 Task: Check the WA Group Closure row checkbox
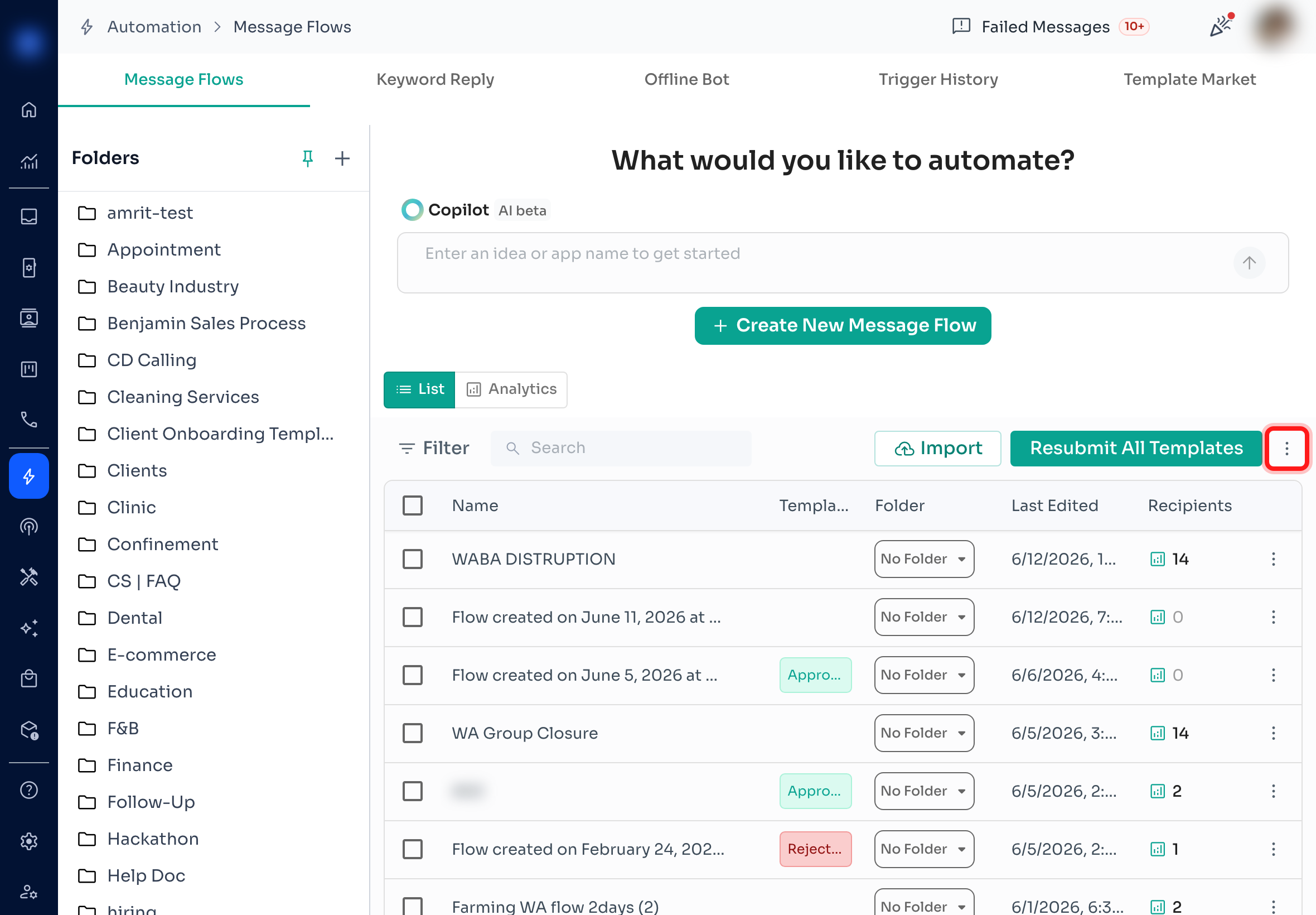pos(412,733)
